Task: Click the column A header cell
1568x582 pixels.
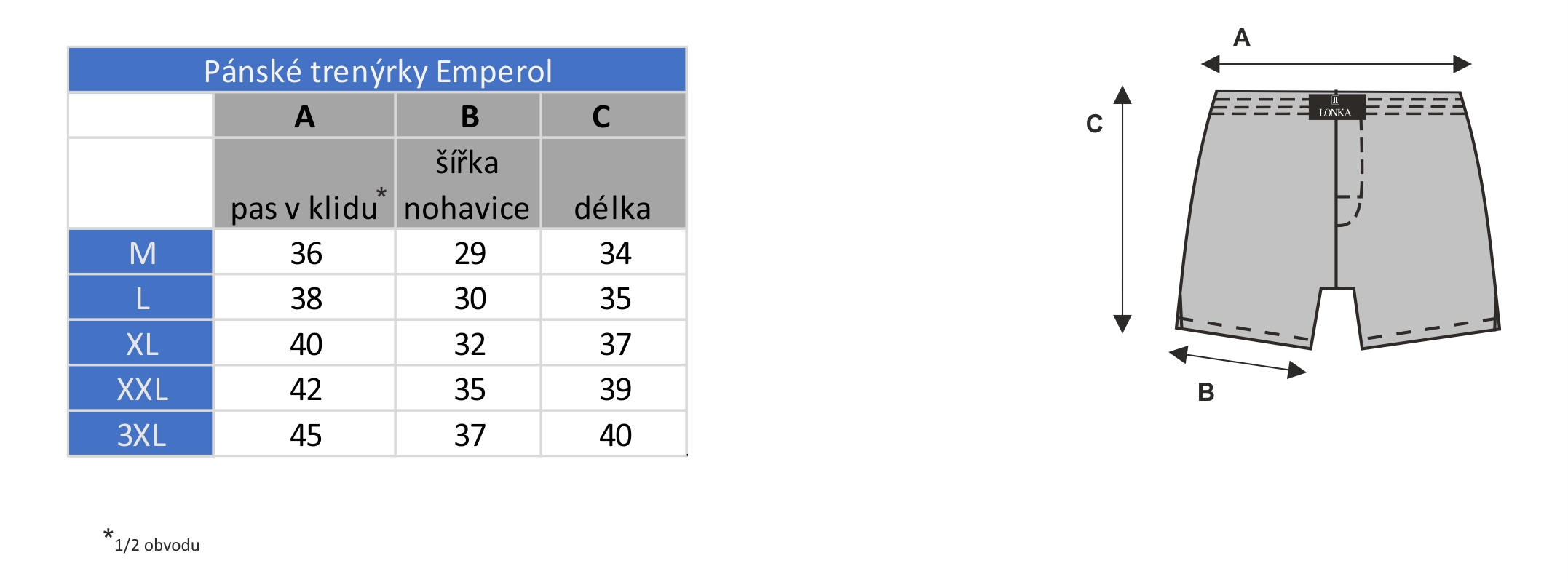Action: (x=304, y=116)
